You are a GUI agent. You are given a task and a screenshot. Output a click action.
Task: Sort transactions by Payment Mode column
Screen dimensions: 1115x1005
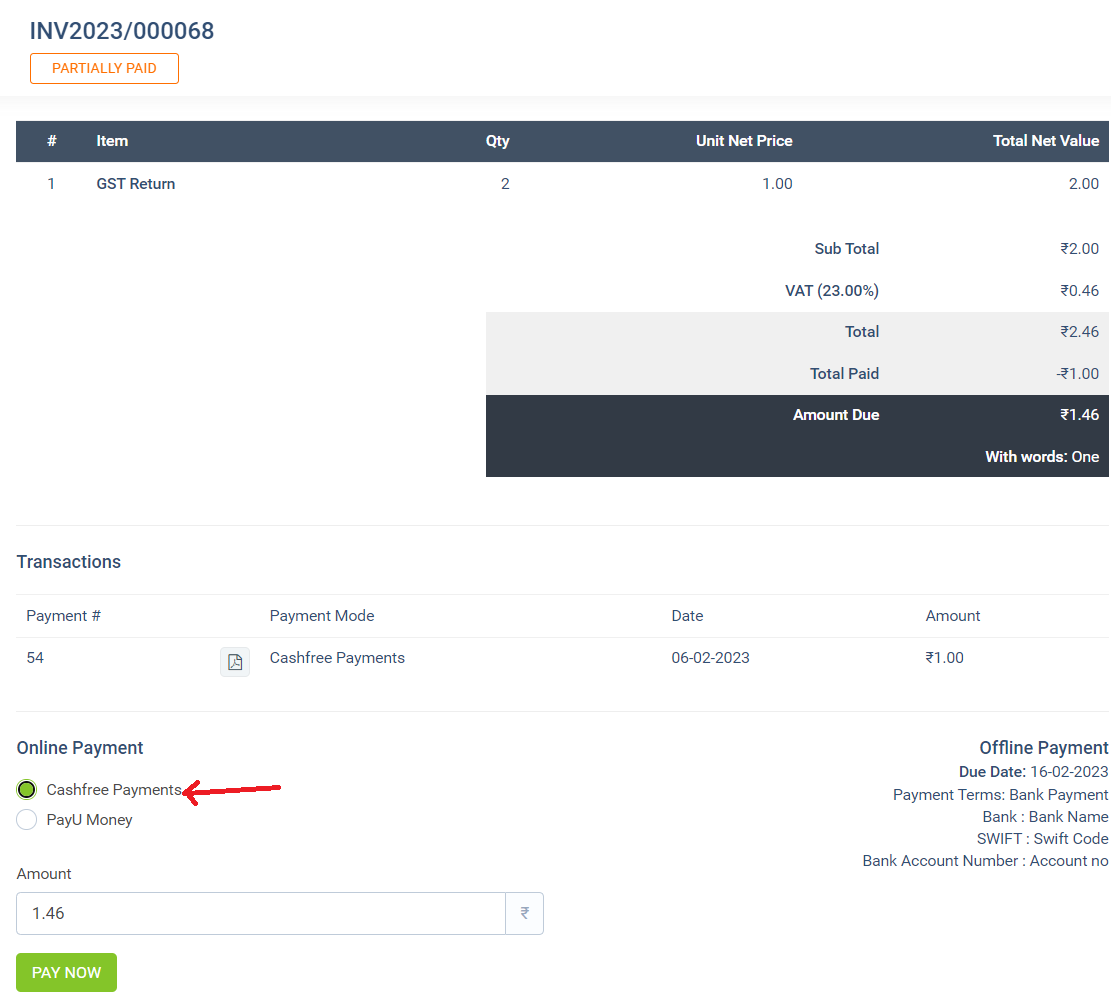321,615
